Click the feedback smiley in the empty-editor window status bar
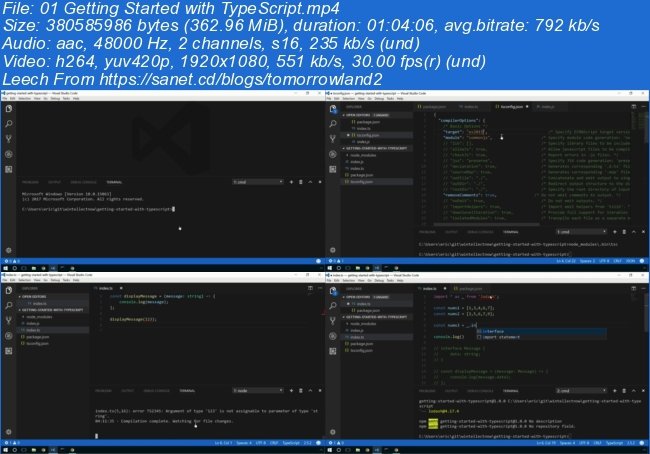Image resolution: width=650 pixels, height=454 pixels. point(318,261)
